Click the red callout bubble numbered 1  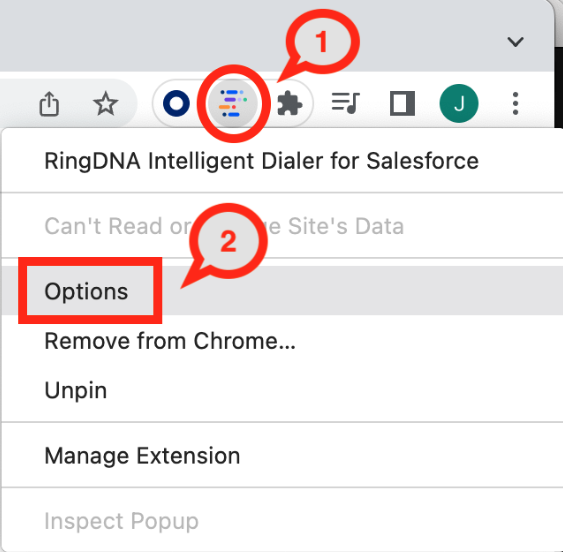coord(322,42)
